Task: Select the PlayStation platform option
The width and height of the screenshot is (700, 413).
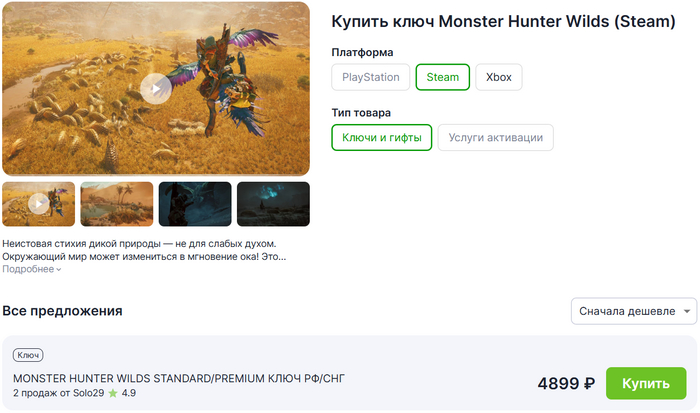Action: (371, 77)
